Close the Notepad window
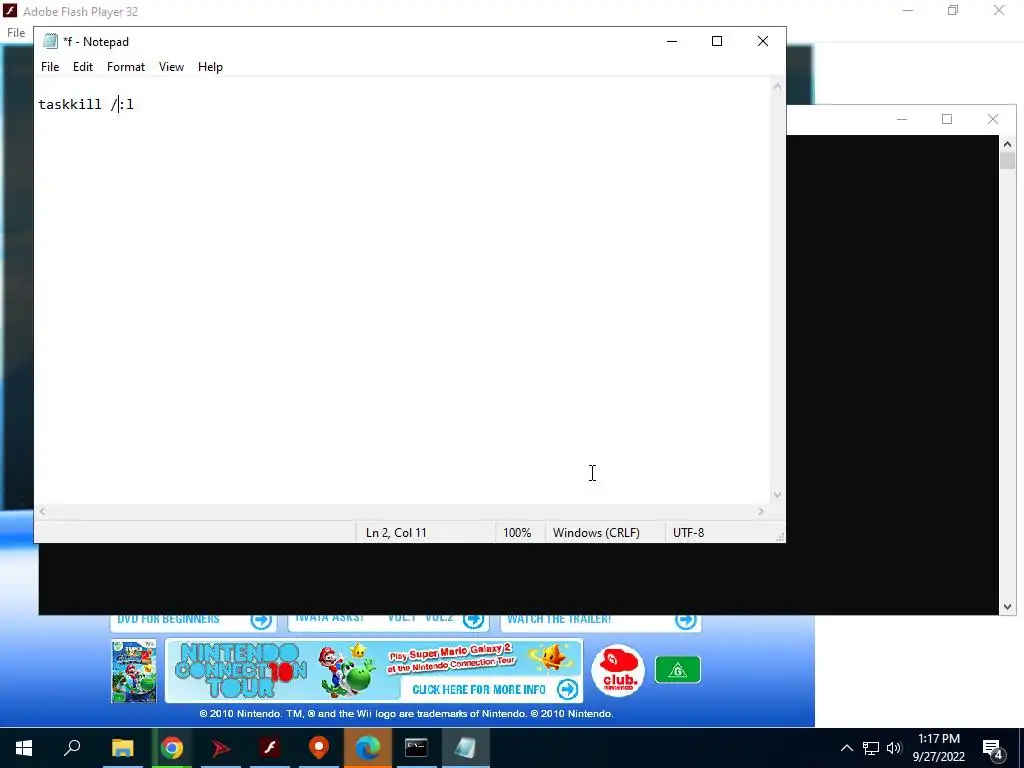Image resolution: width=1024 pixels, height=768 pixels. 763,41
